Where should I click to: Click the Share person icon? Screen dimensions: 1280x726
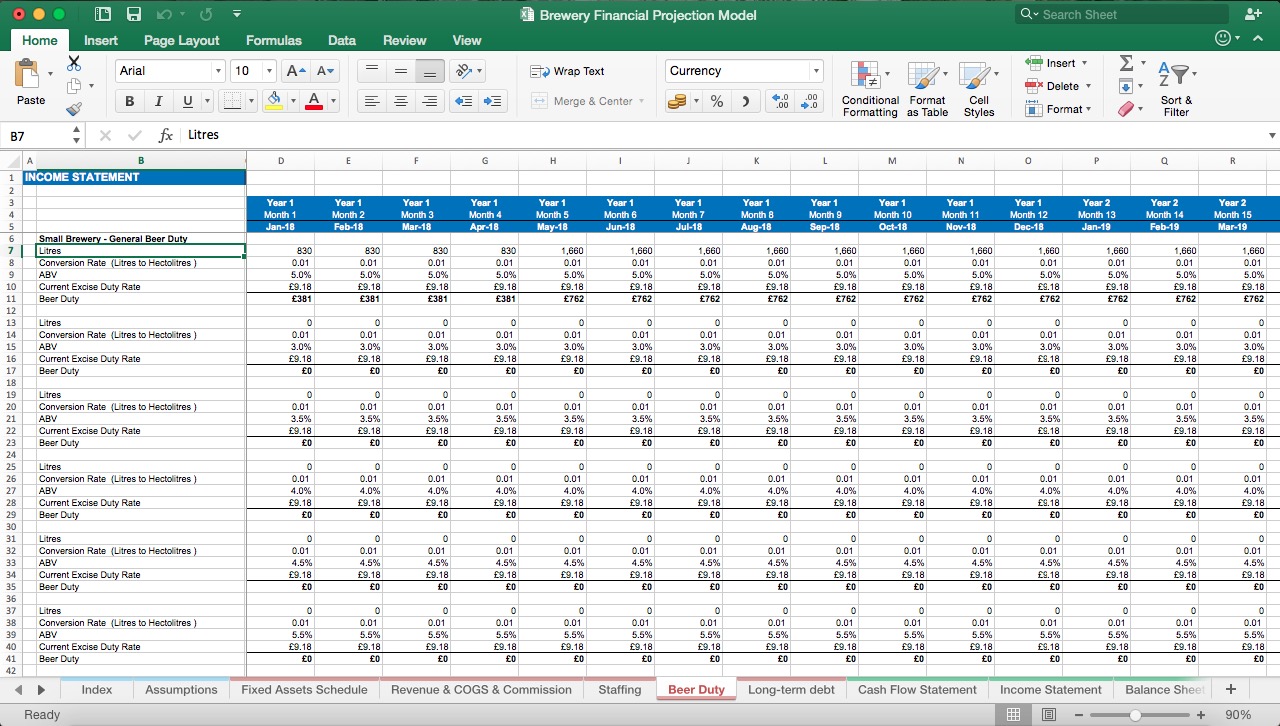pos(1253,14)
